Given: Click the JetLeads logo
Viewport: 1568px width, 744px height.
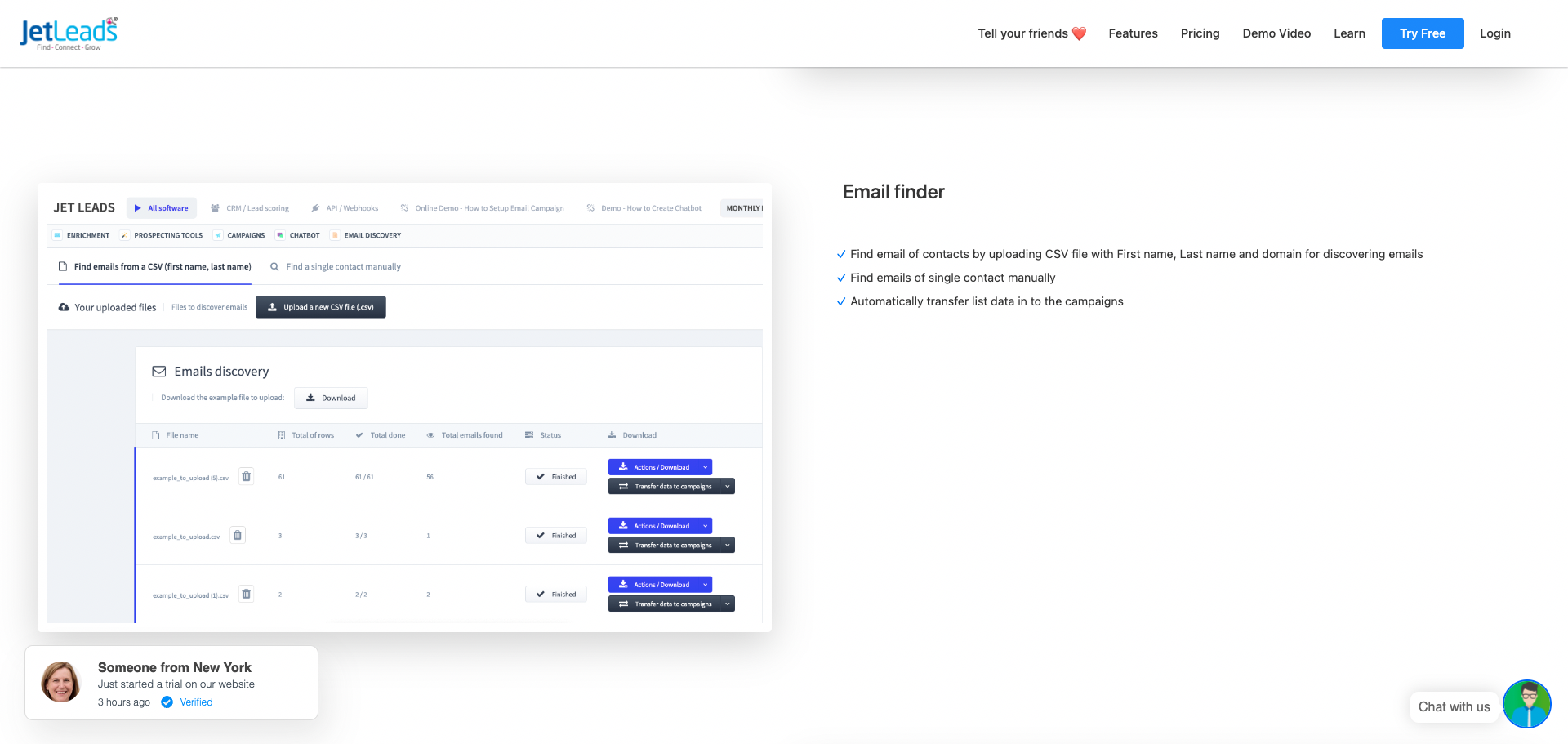Looking at the screenshot, I should (x=69, y=33).
